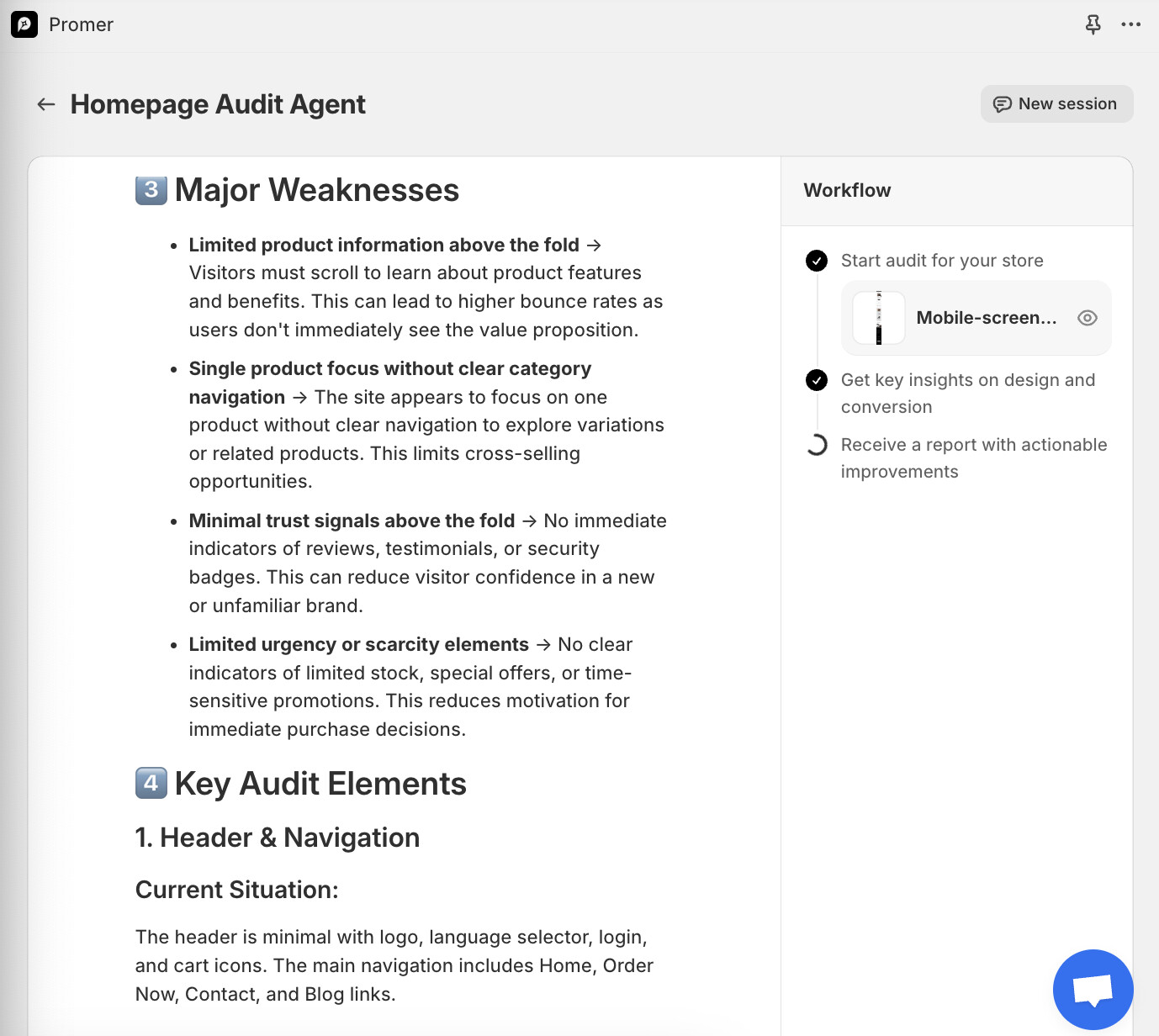Viewport: 1159px width, 1036px height.
Task: Click 'Single product focus without clear category' bullet
Action: pos(390,368)
